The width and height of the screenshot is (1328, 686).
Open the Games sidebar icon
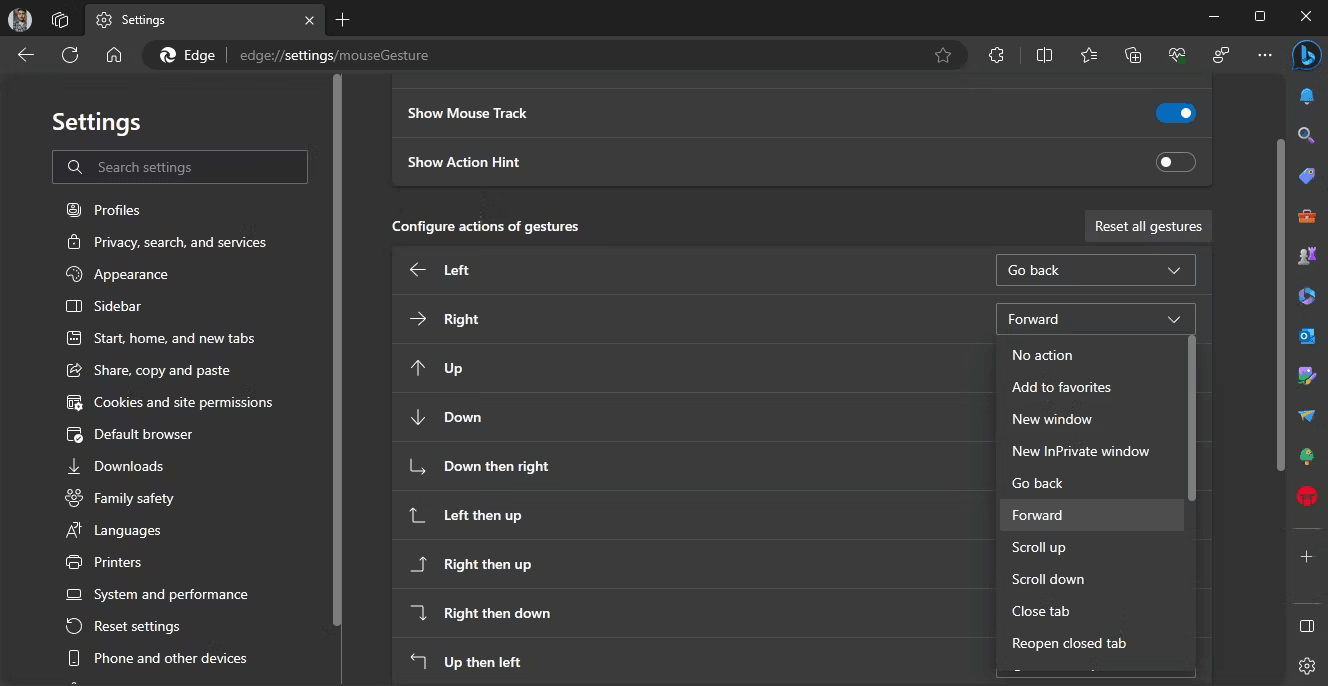1306,256
